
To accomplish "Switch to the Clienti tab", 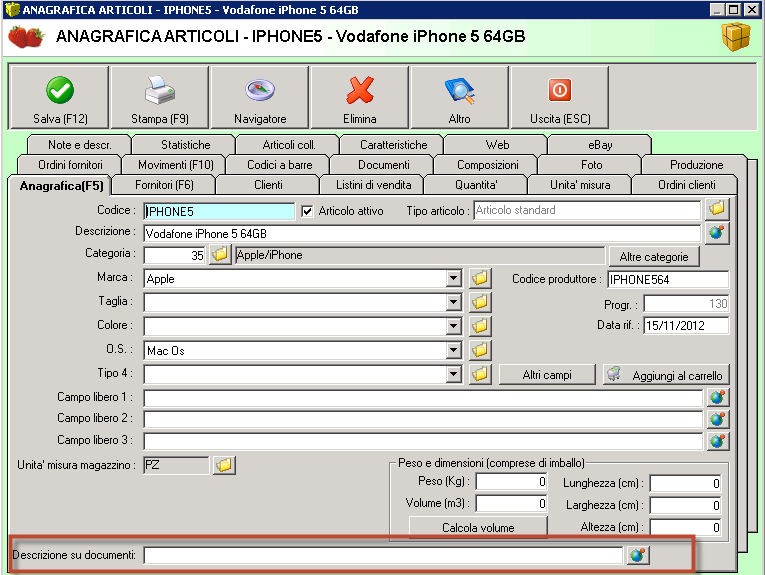I will point(268,185).
